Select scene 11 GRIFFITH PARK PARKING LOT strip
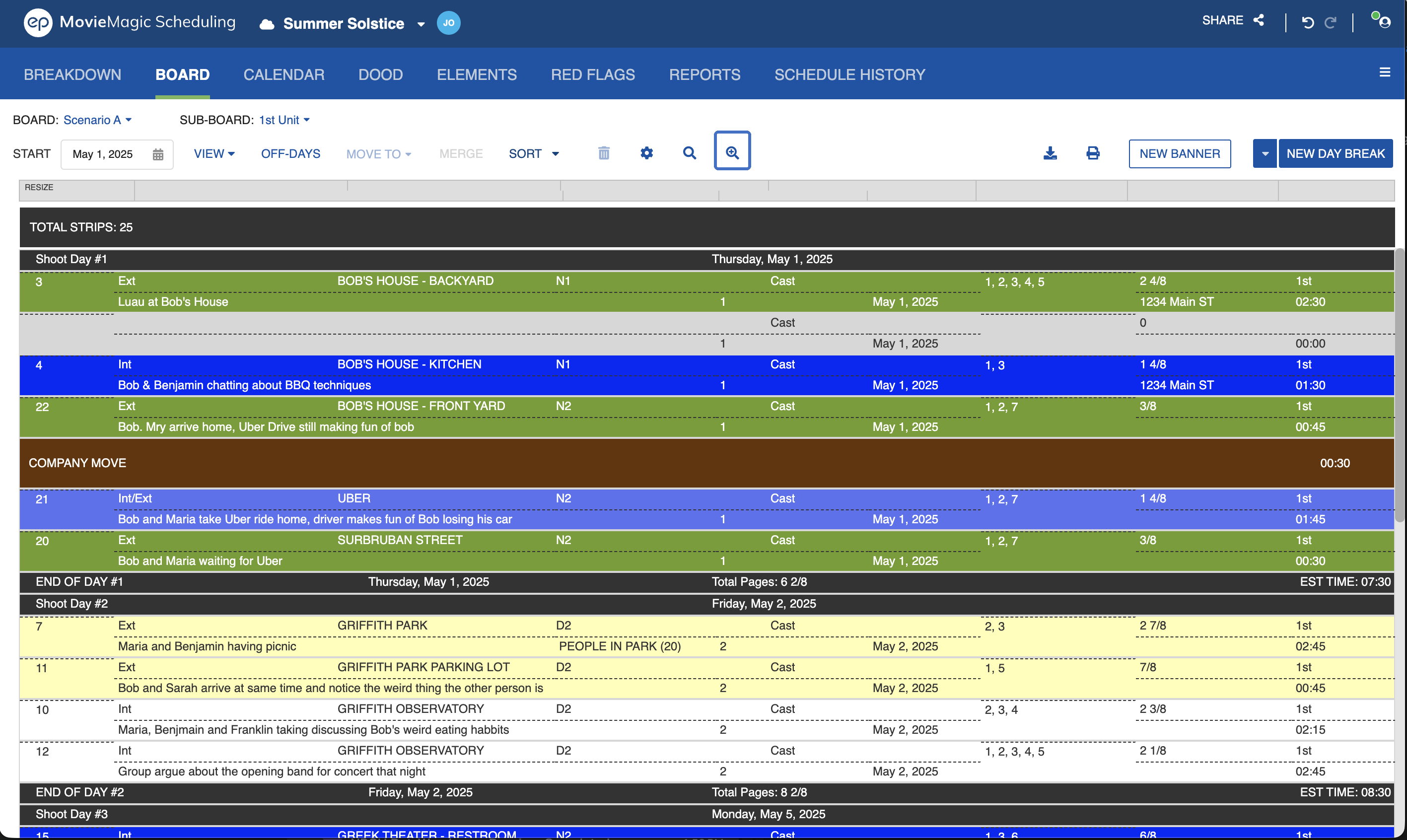1407x840 pixels. (x=706, y=678)
